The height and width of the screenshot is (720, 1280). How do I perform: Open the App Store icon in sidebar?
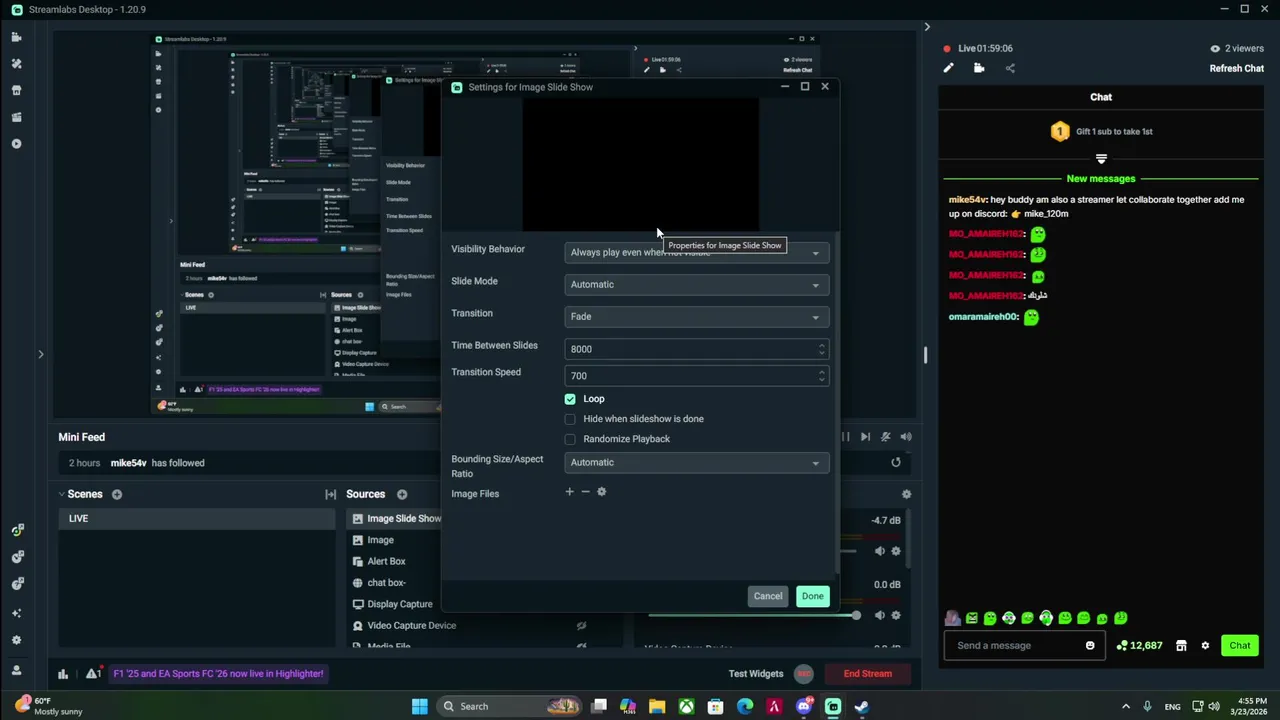16,90
